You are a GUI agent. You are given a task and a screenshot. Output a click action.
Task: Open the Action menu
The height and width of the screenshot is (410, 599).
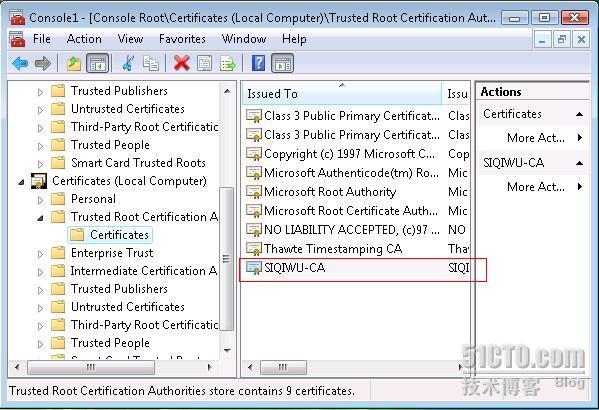[84, 39]
